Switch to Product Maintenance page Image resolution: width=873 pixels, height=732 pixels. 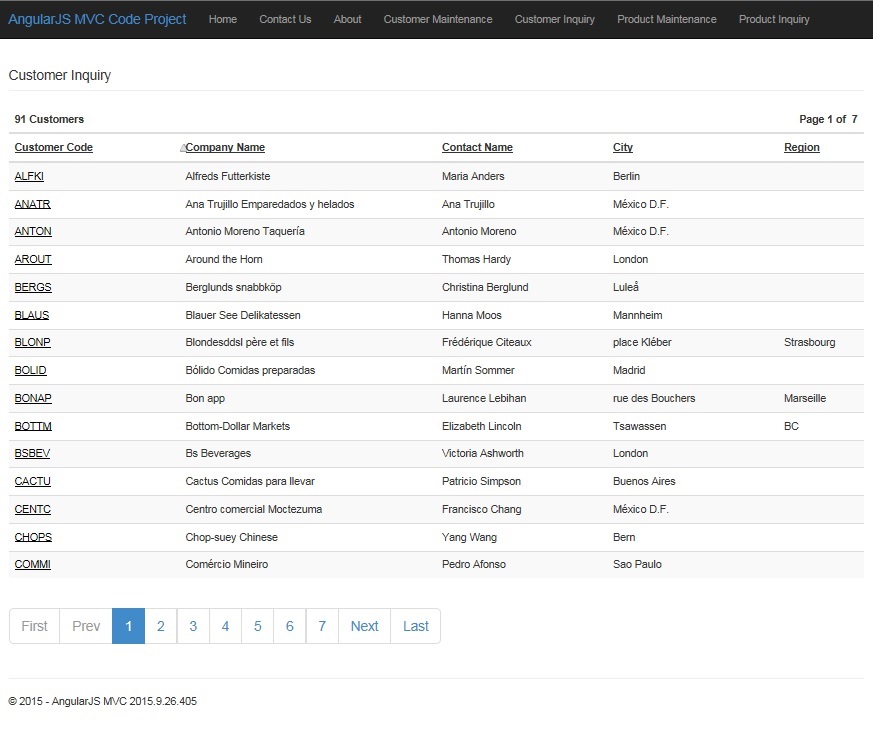(666, 19)
